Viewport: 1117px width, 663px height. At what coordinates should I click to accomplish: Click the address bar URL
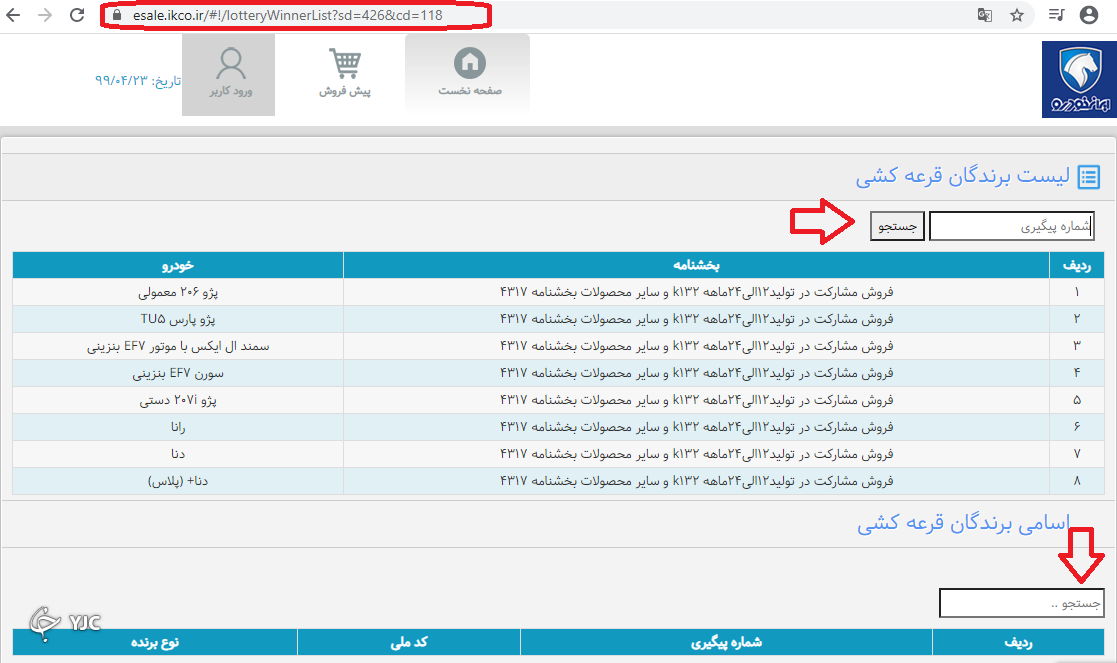tap(287, 16)
